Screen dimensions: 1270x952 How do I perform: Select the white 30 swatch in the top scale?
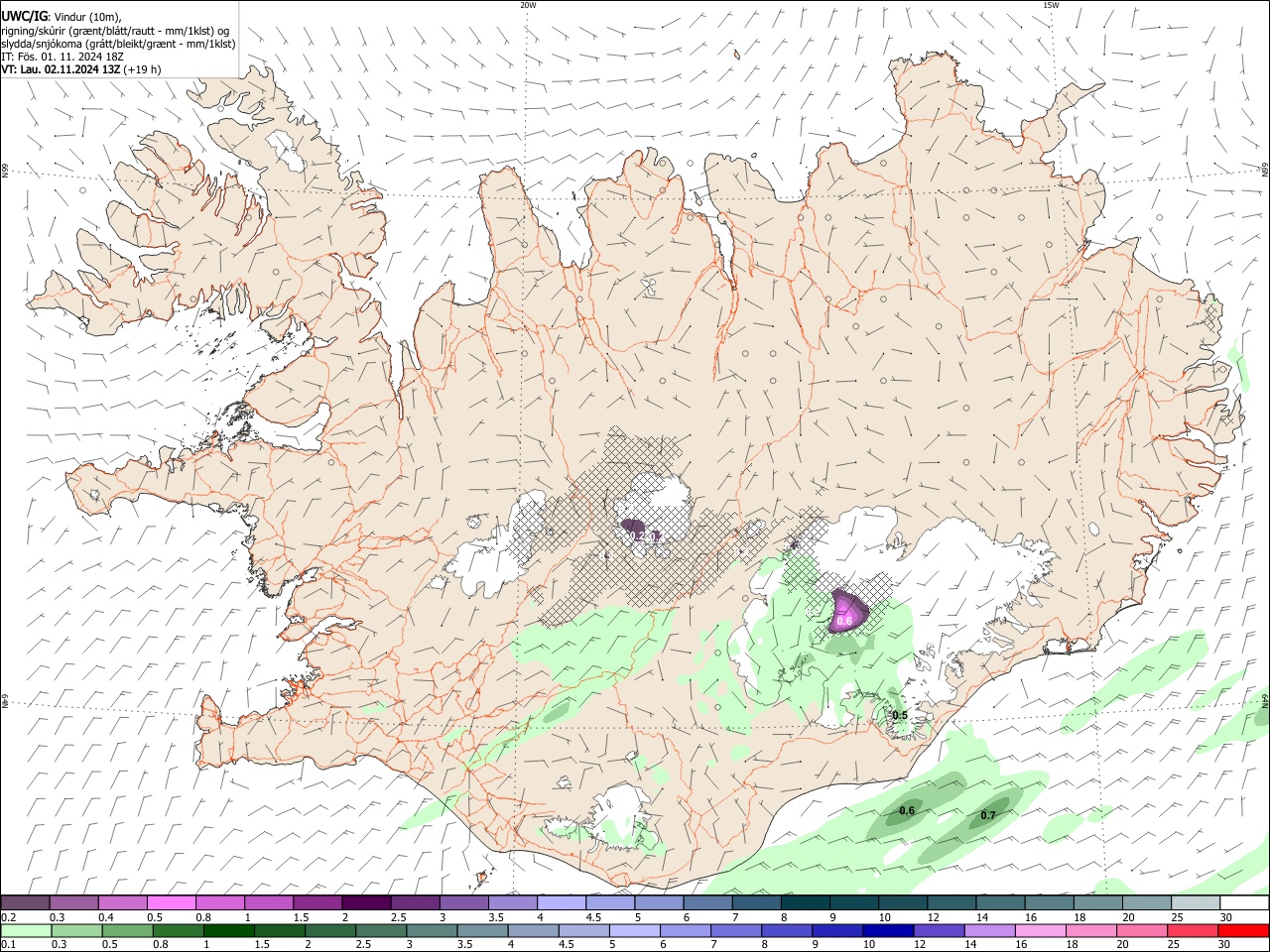(1244, 902)
